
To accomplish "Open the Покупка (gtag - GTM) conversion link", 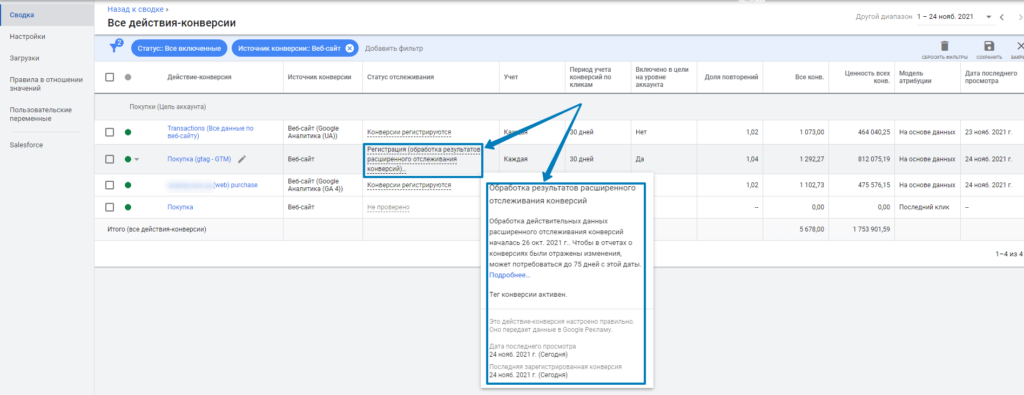I will 199,159.
